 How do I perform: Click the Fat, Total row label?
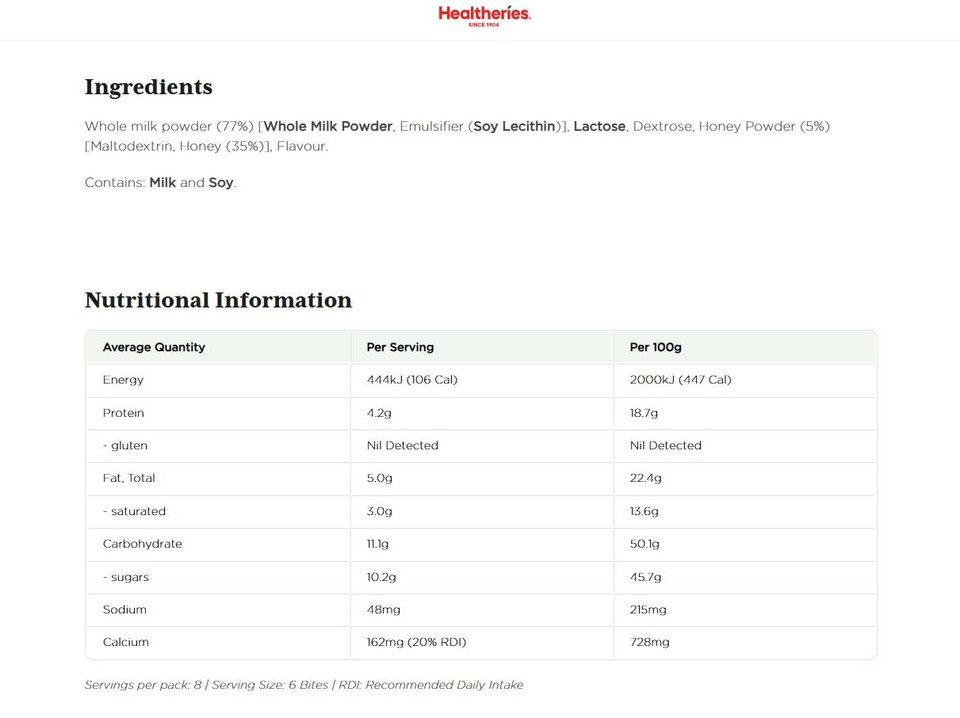(129, 478)
